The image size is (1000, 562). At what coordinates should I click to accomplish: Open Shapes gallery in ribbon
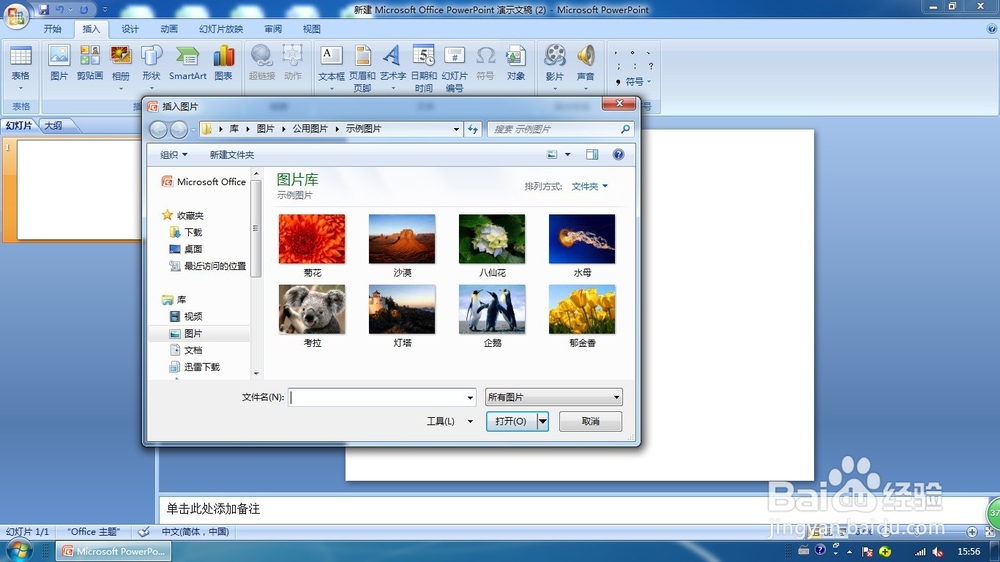point(151,63)
